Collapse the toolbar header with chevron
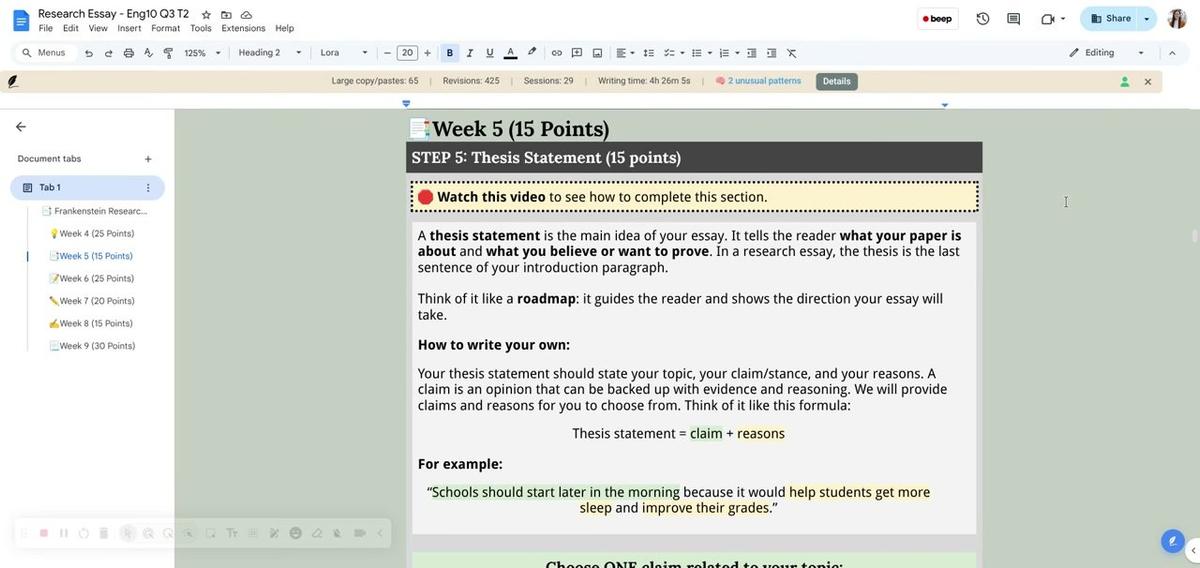The width and height of the screenshot is (1200, 568). click(x=1172, y=53)
